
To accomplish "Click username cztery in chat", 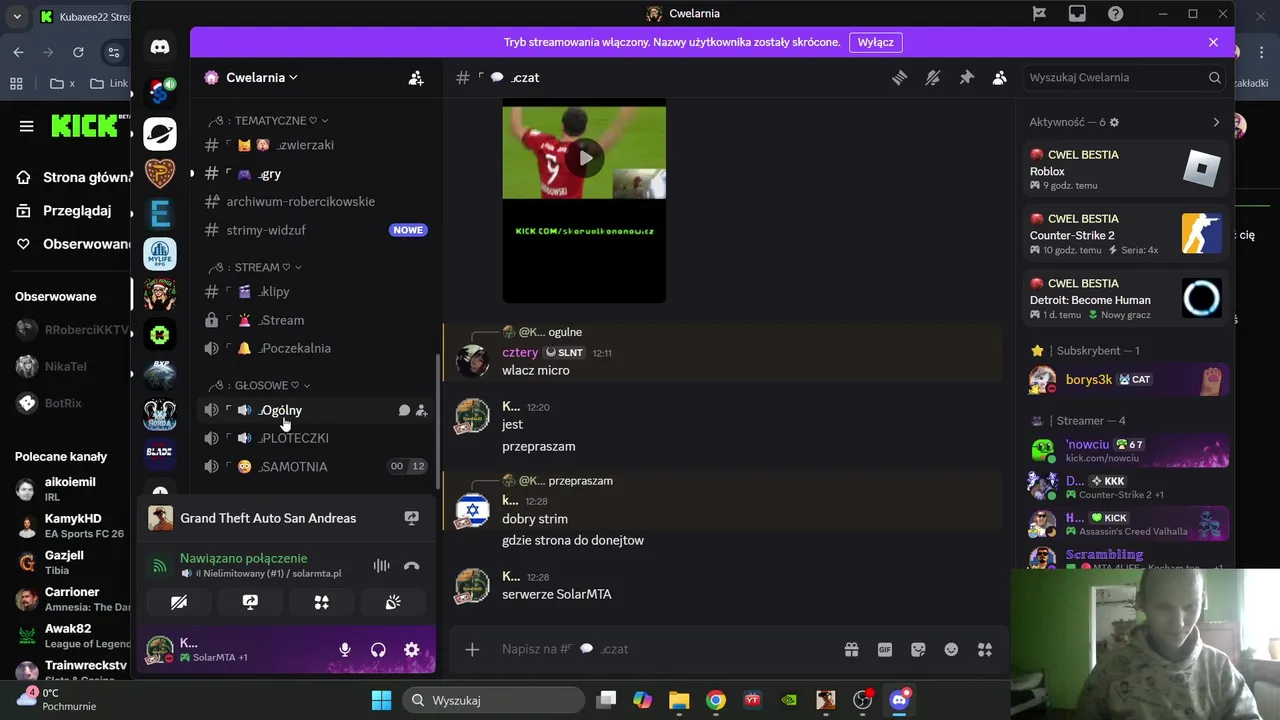I will pos(520,353).
